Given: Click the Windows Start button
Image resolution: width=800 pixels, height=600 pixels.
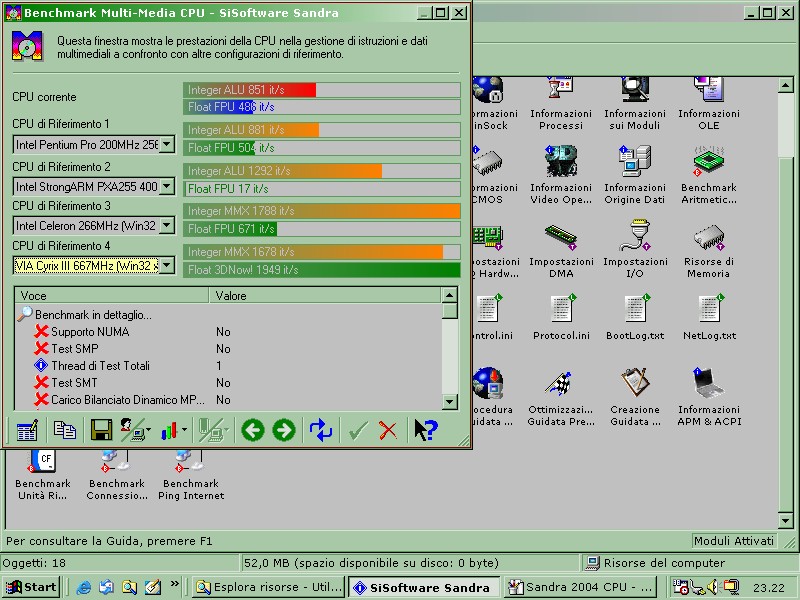Looking at the screenshot, I should [x=31, y=587].
